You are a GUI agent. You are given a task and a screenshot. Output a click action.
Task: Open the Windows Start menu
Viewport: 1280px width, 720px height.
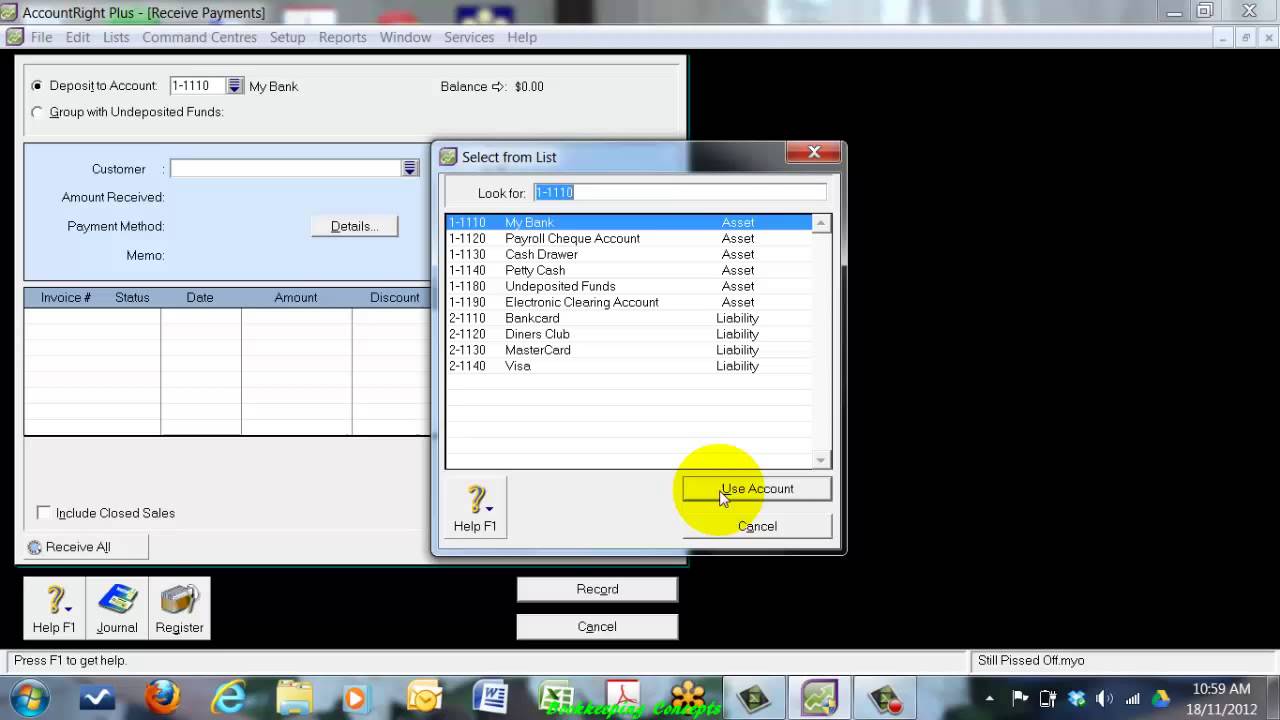tap(27, 696)
